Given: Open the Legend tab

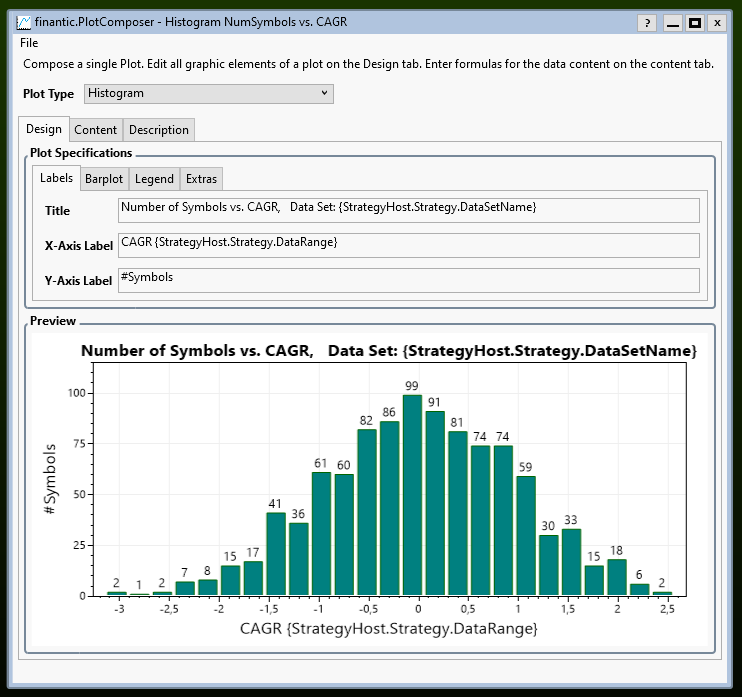Looking at the screenshot, I should 154,179.
